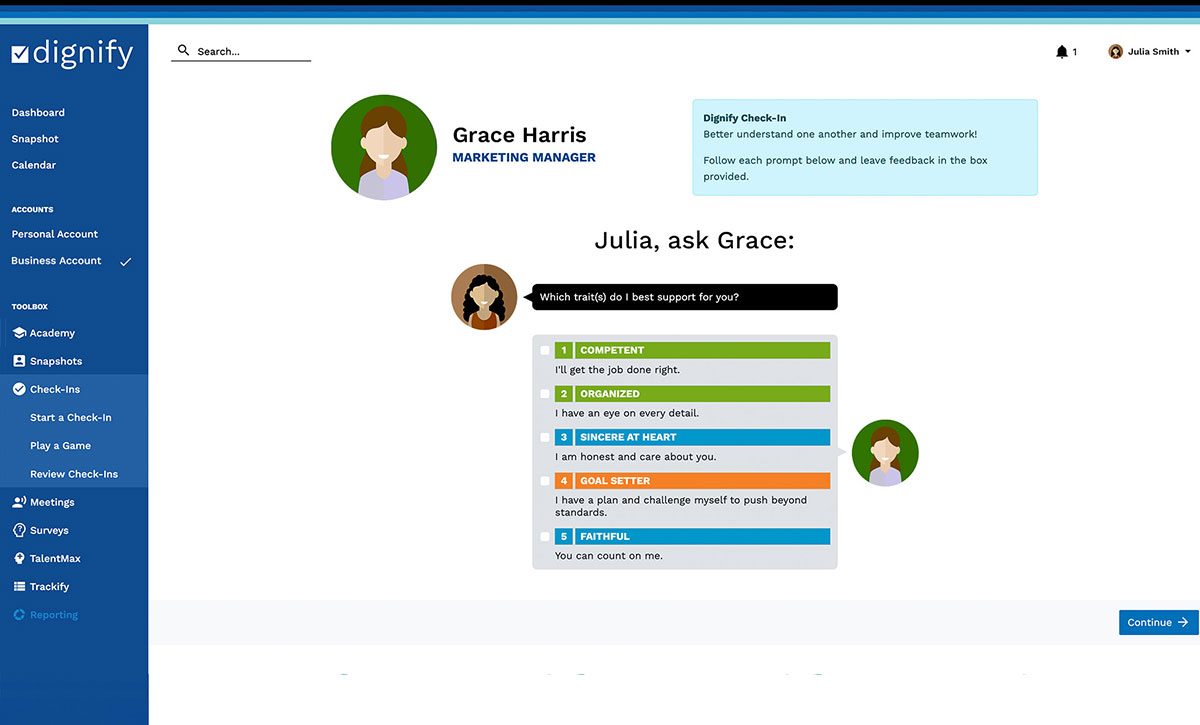Tick the Sincere at Heart checkbox

click(545, 437)
